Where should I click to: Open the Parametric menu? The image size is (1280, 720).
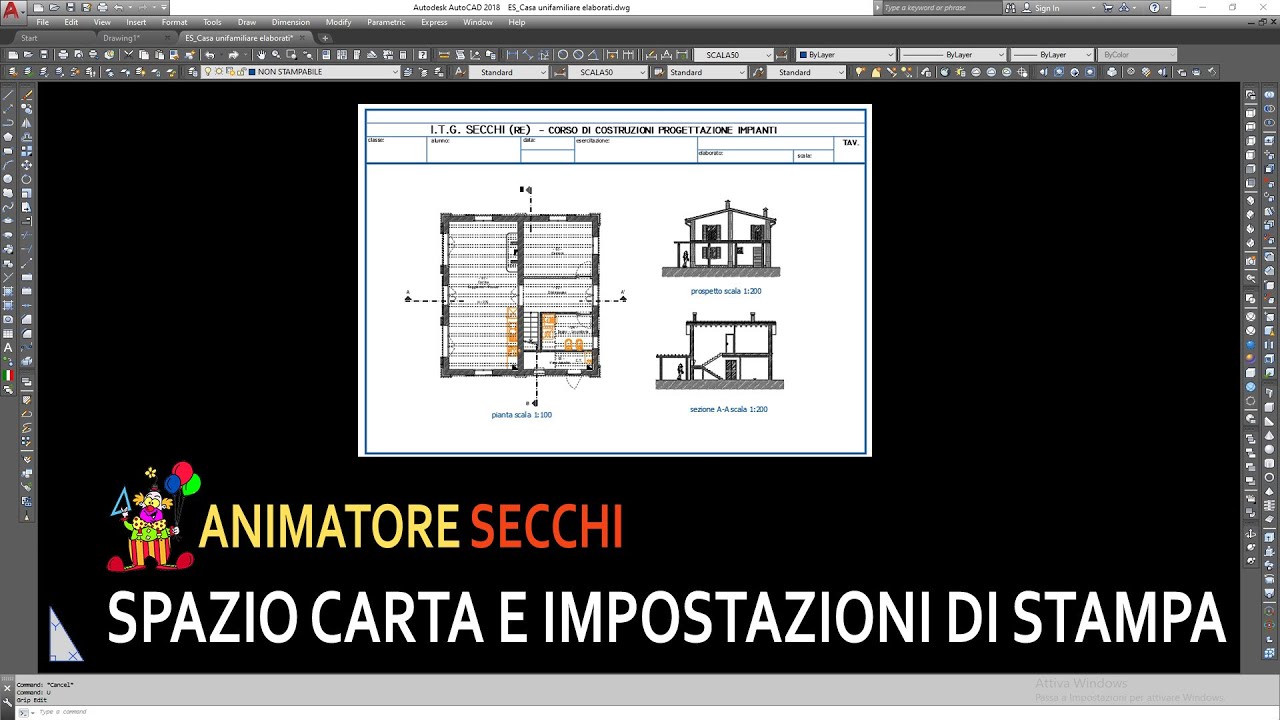tap(386, 22)
